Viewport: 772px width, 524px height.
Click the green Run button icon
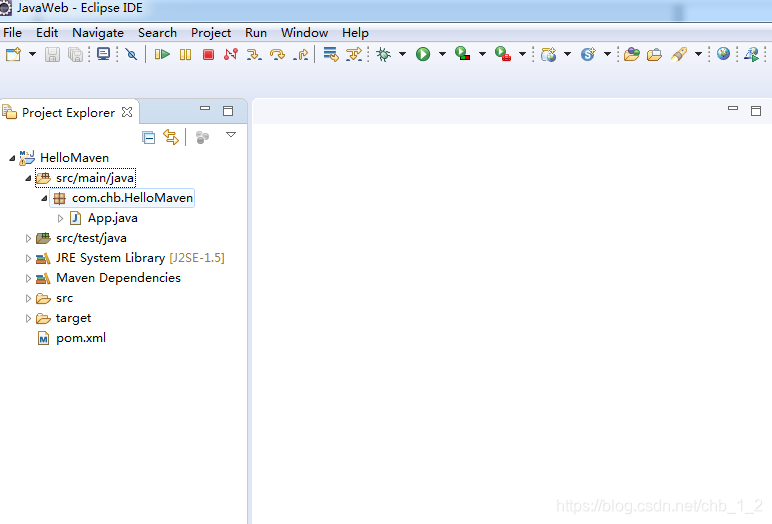coord(423,54)
